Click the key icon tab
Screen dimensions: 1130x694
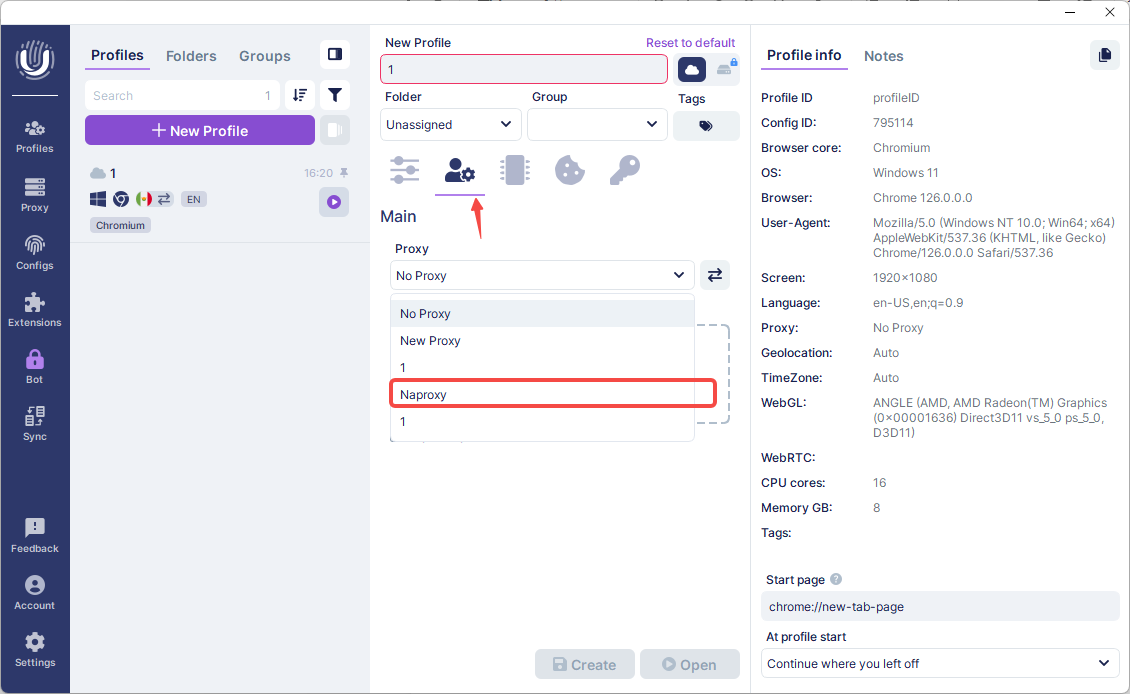[x=624, y=170]
